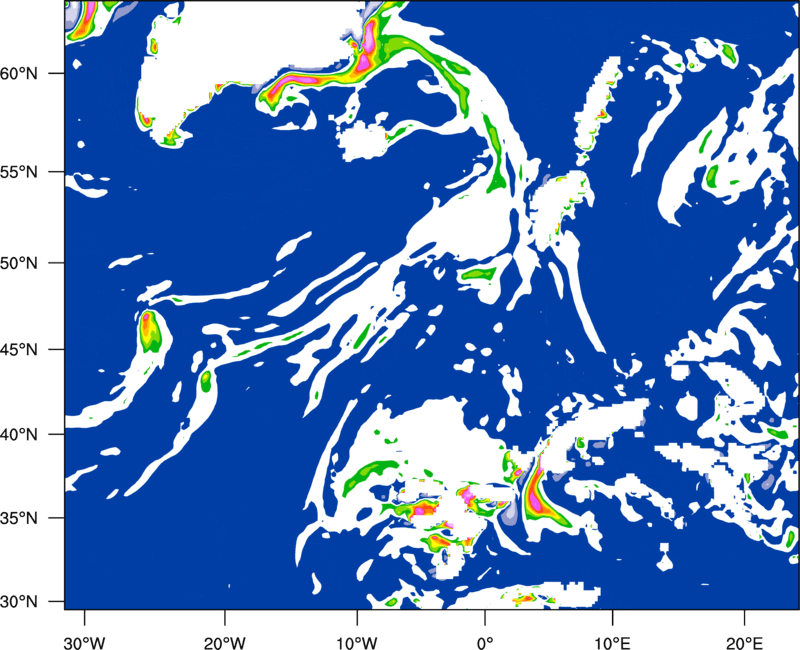Click the 60°N latitude label
Viewport: 800px width, 650px height.
(x=19, y=73)
